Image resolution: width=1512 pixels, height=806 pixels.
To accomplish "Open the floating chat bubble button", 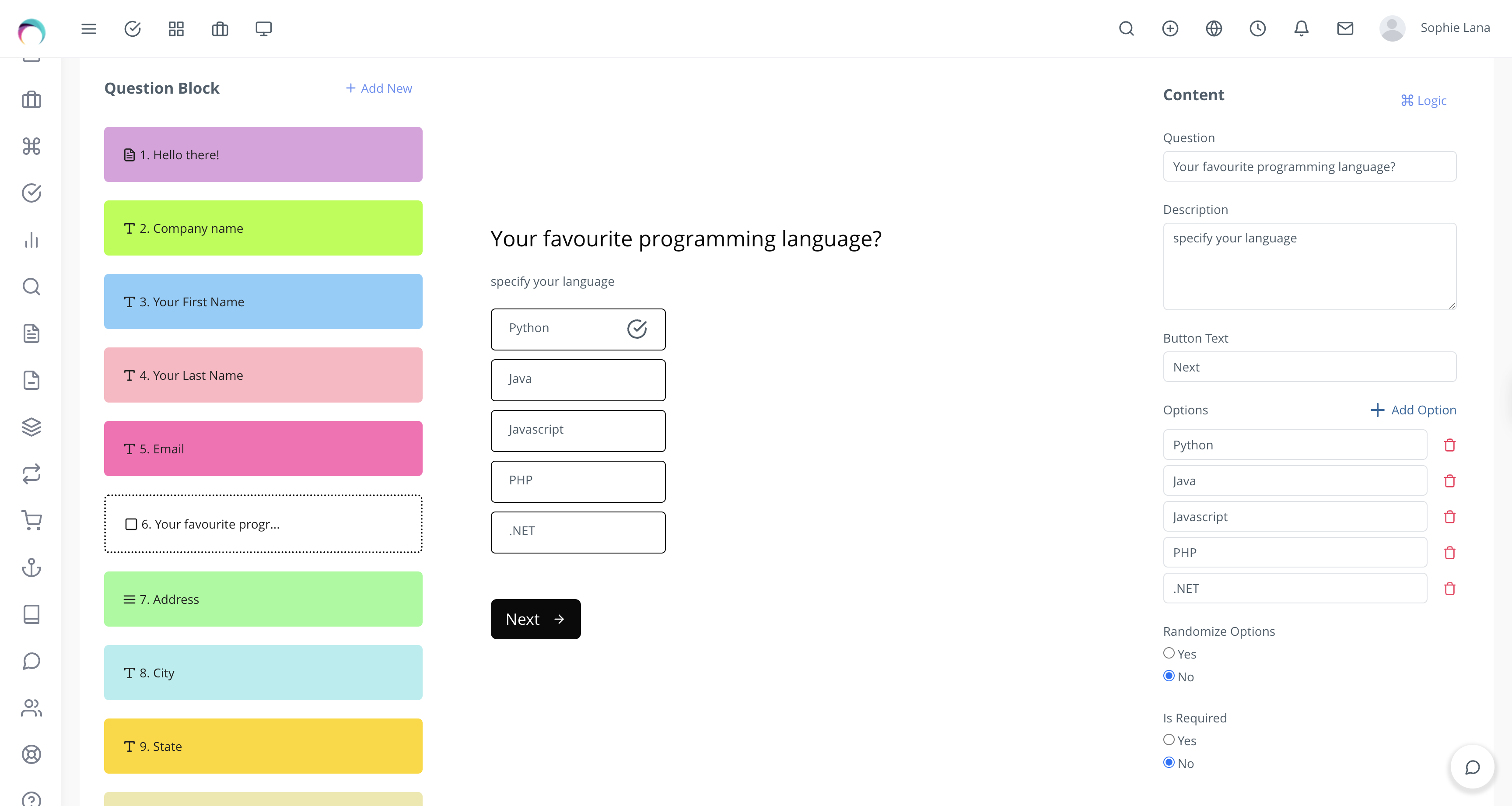I will 1471,767.
